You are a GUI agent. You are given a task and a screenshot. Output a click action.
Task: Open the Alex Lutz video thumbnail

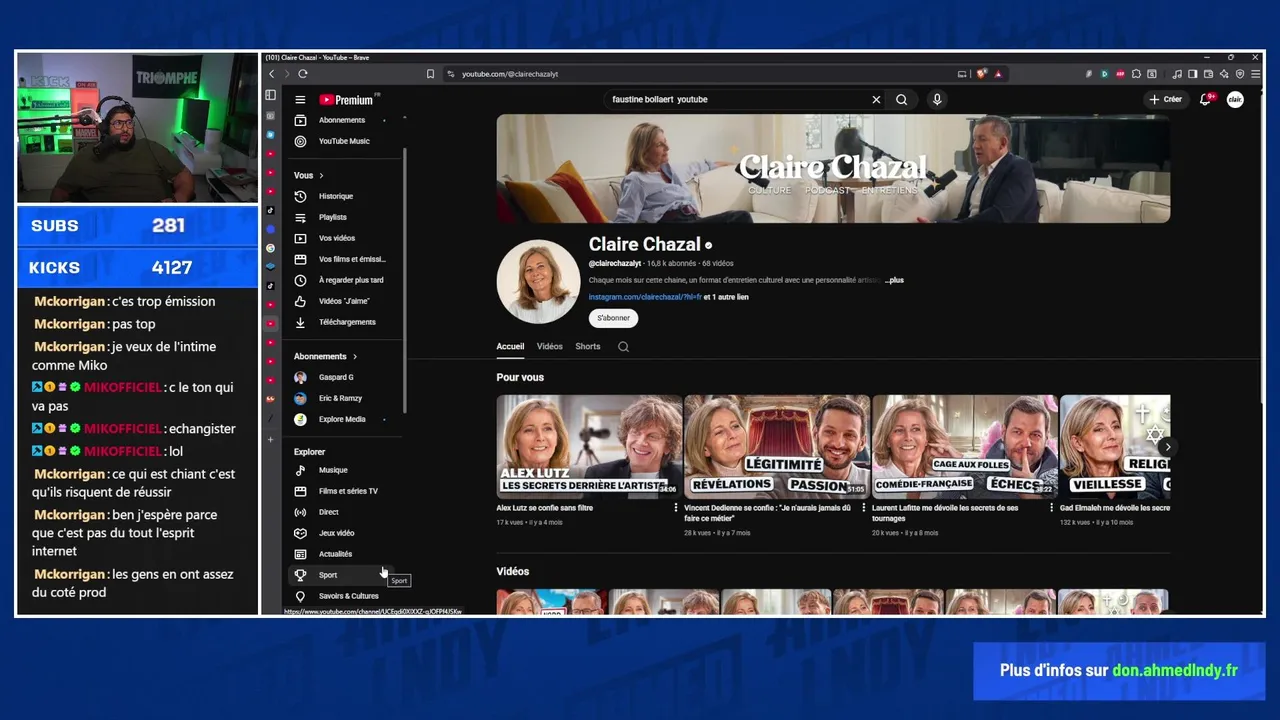pyautogui.click(x=589, y=447)
